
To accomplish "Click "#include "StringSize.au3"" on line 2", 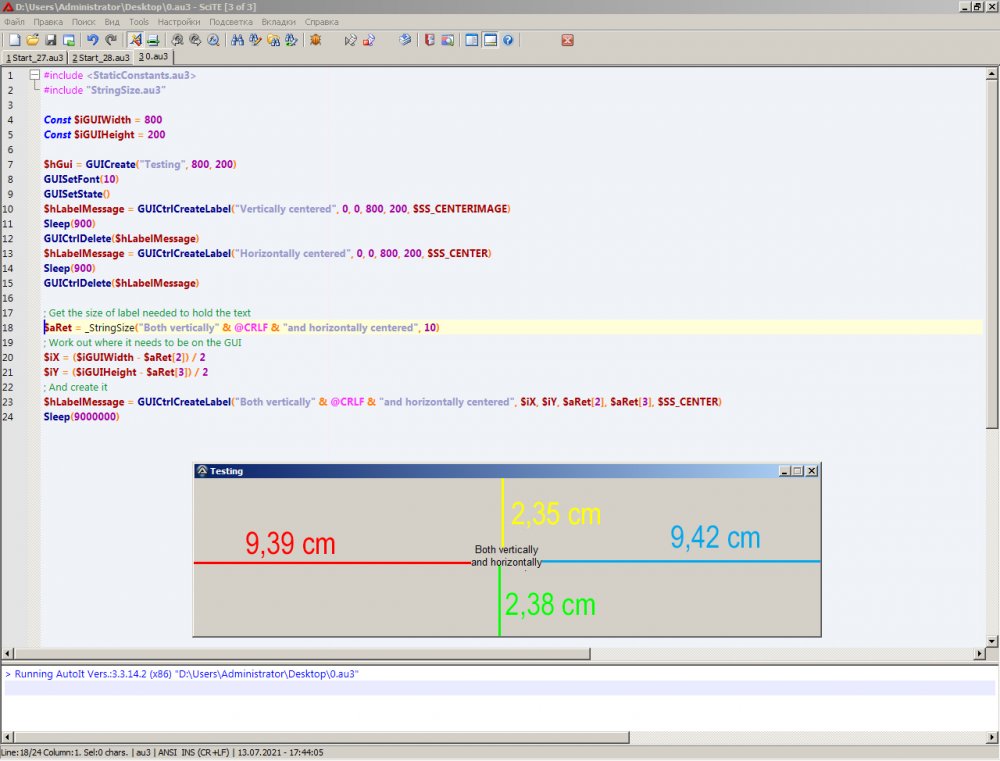I will pyautogui.click(x=105, y=91).
